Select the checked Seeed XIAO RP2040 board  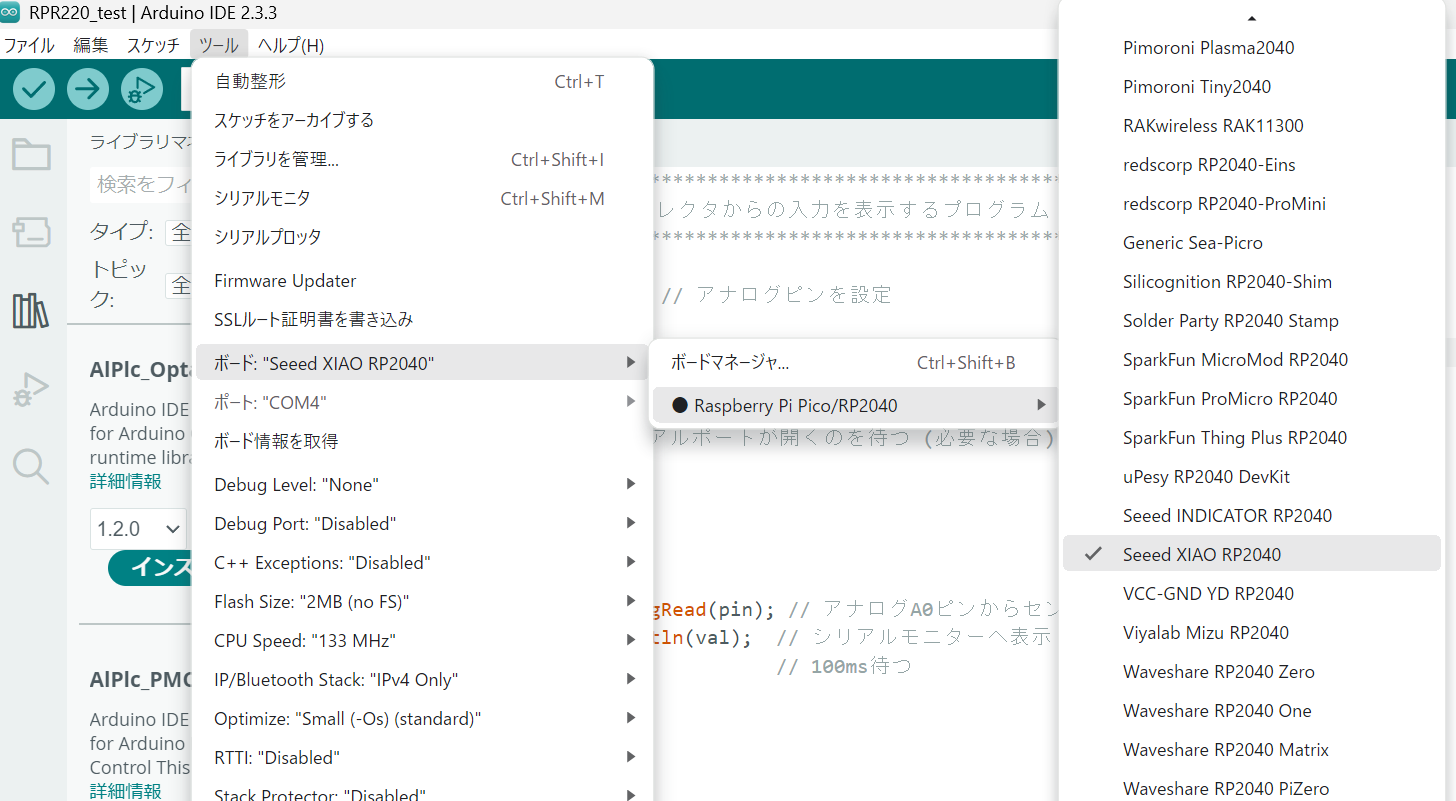coord(1252,554)
